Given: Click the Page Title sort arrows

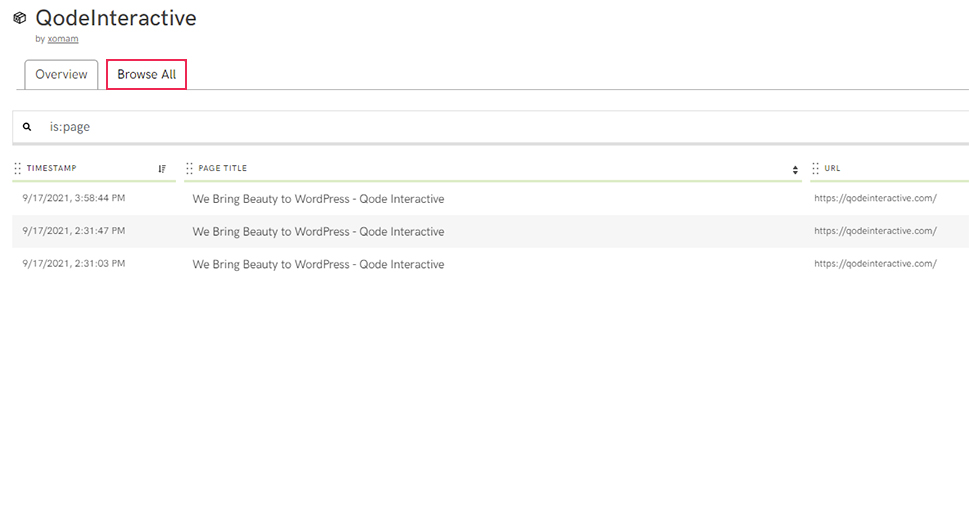Looking at the screenshot, I should click(795, 170).
